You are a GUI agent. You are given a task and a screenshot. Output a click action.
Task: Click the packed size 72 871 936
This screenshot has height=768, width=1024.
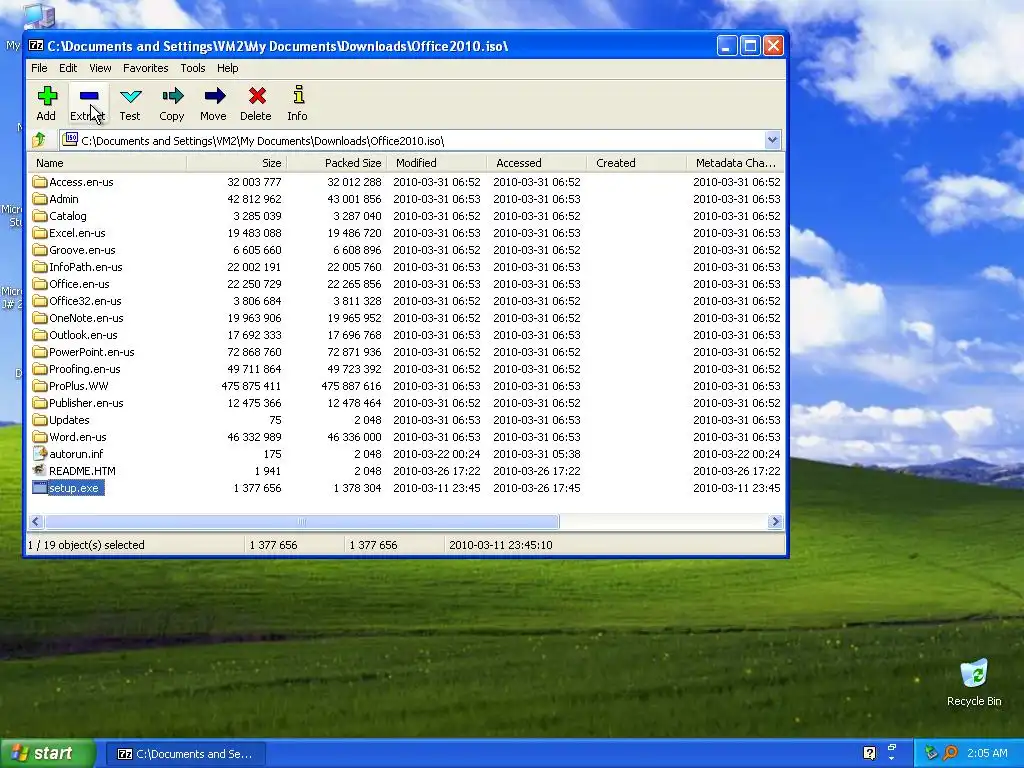coord(354,352)
